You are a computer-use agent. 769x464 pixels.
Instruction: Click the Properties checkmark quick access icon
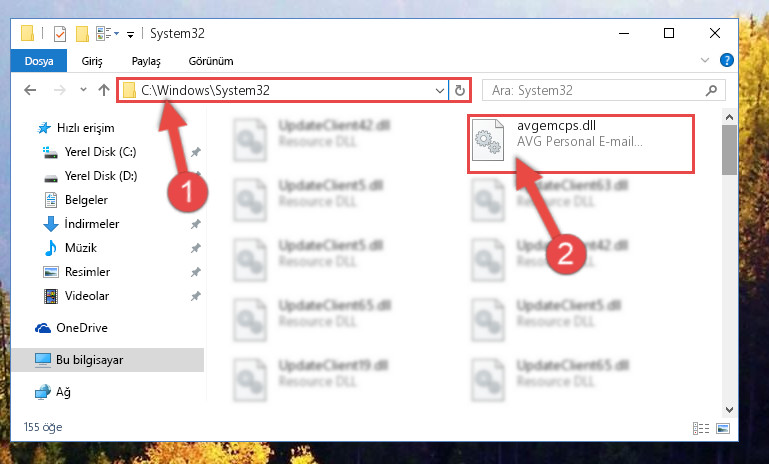(60, 34)
